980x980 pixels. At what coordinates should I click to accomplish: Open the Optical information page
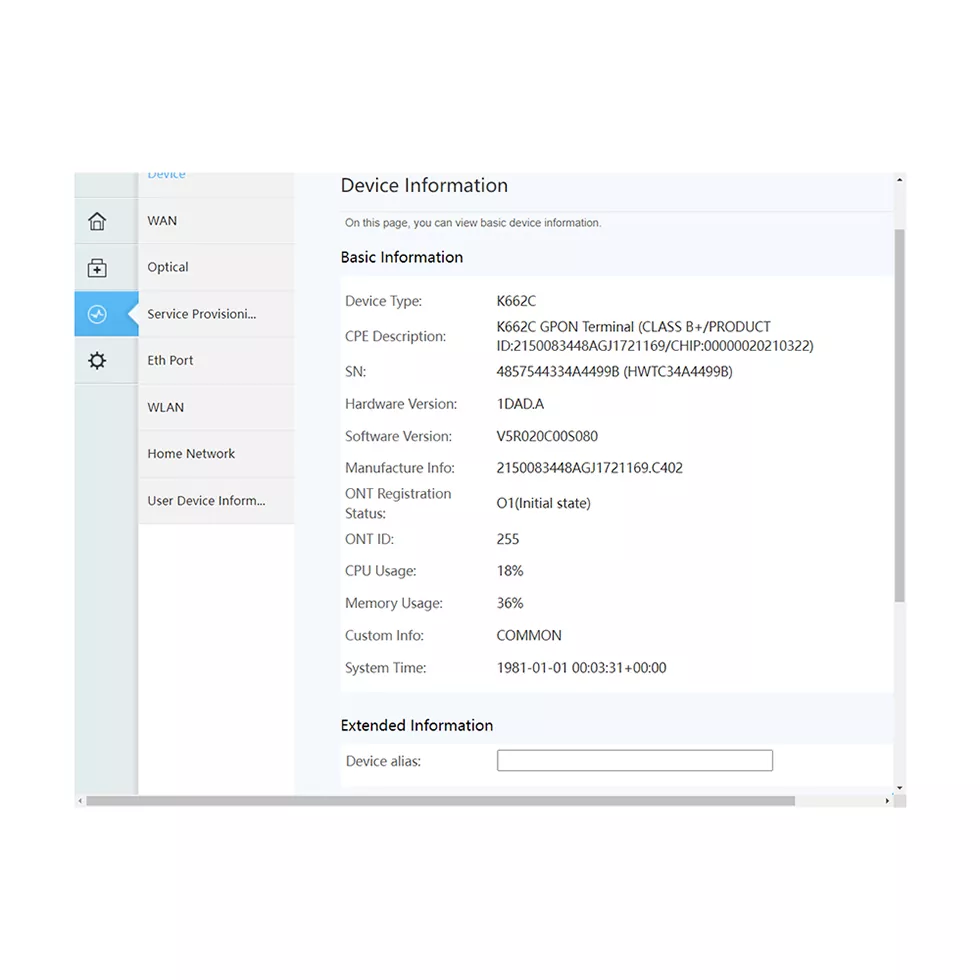[168, 268]
